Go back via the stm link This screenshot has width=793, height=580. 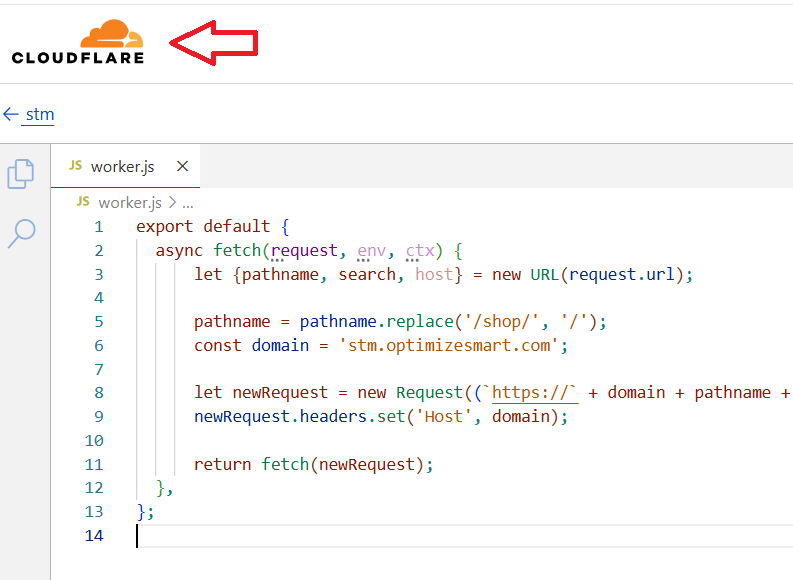pos(40,114)
